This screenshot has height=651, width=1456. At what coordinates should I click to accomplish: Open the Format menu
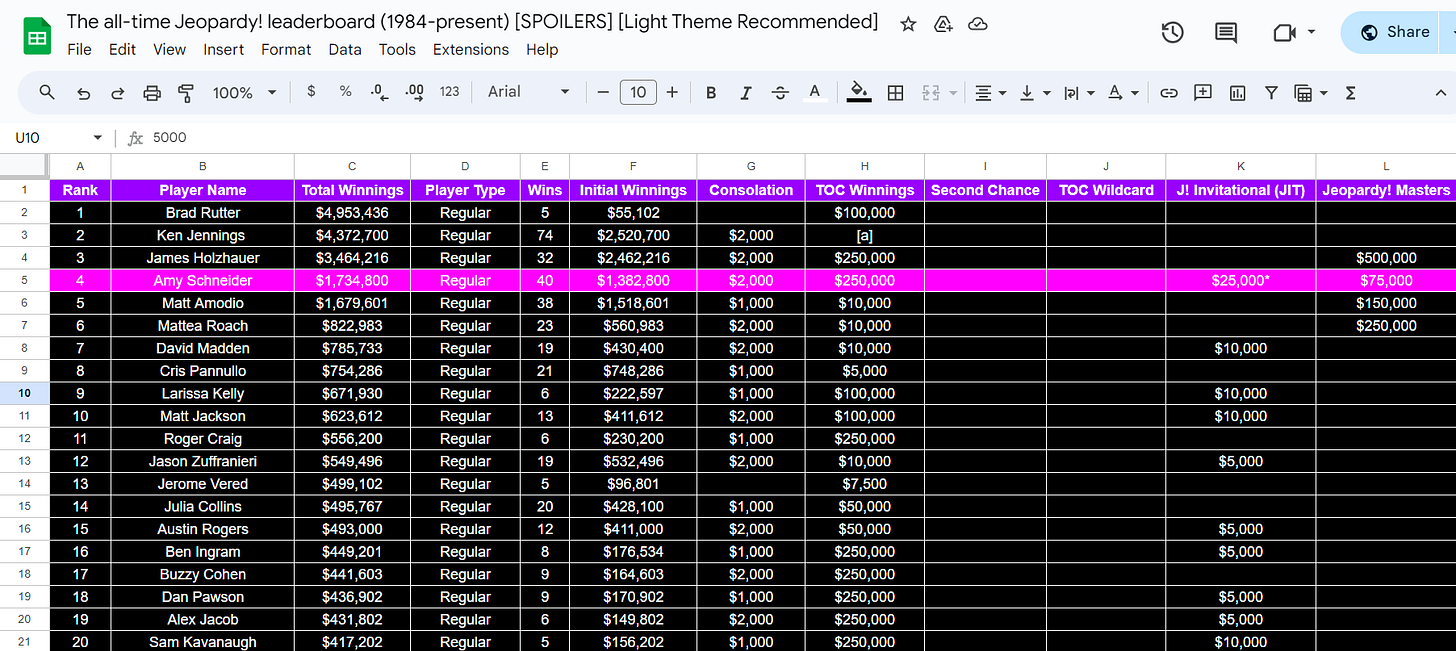coord(288,49)
